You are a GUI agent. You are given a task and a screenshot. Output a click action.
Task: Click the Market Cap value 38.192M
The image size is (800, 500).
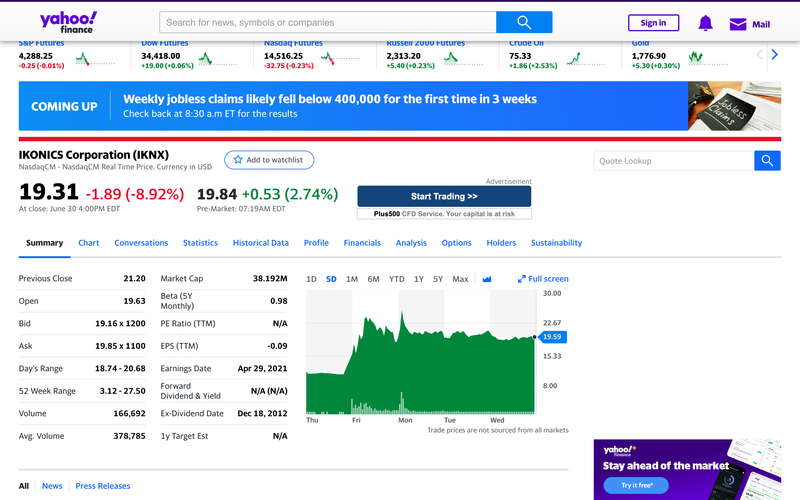click(x=270, y=279)
